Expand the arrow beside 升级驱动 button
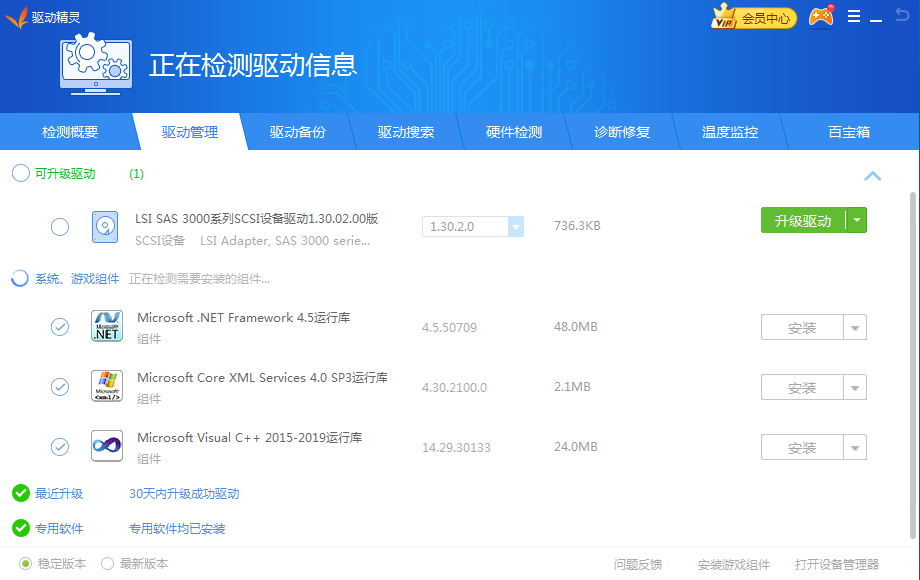Image resolution: width=920 pixels, height=580 pixels. click(856, 221)
